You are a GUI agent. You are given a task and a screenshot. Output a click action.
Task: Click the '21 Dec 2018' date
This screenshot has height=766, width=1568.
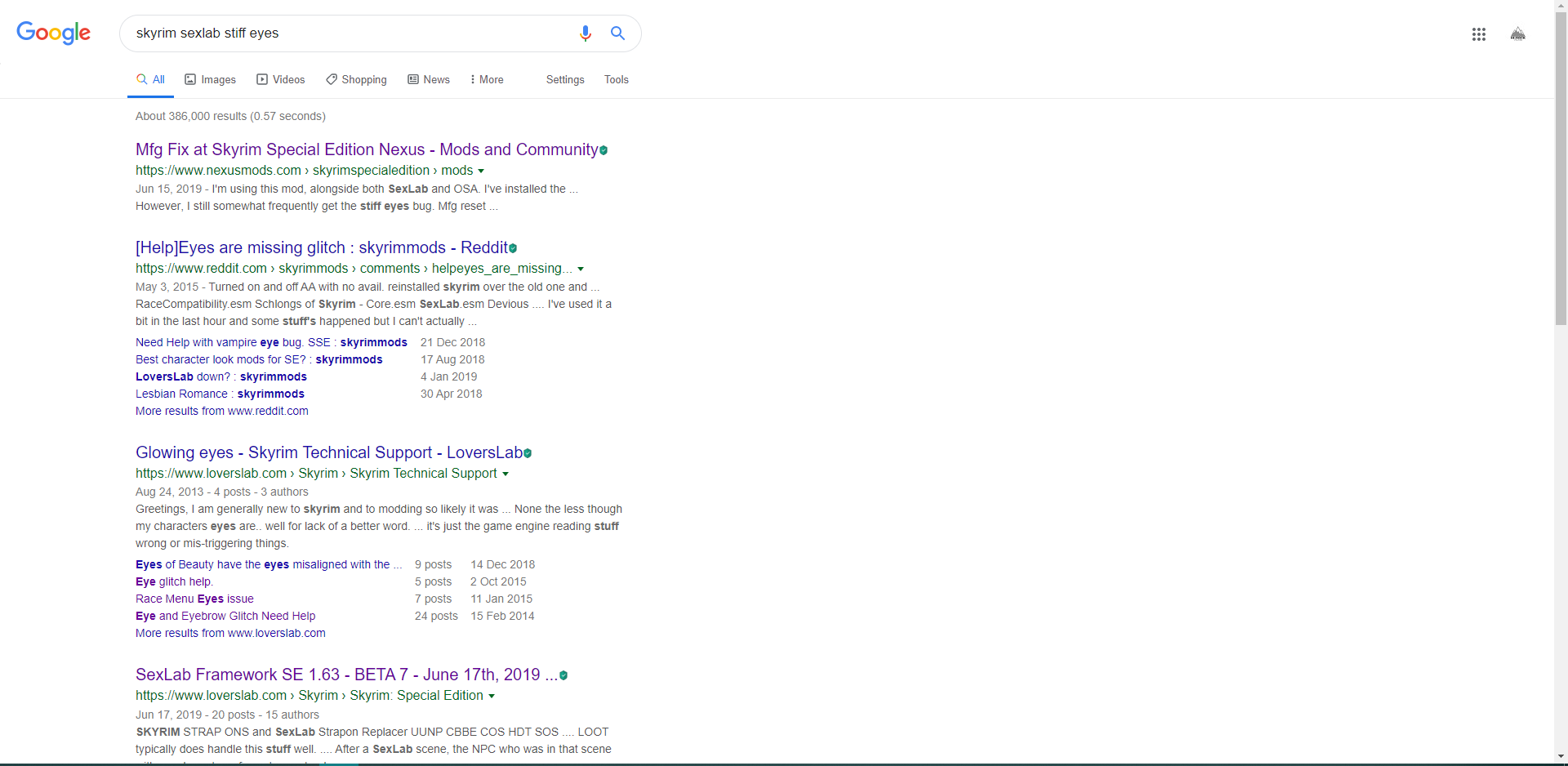[x=453, y=342]
